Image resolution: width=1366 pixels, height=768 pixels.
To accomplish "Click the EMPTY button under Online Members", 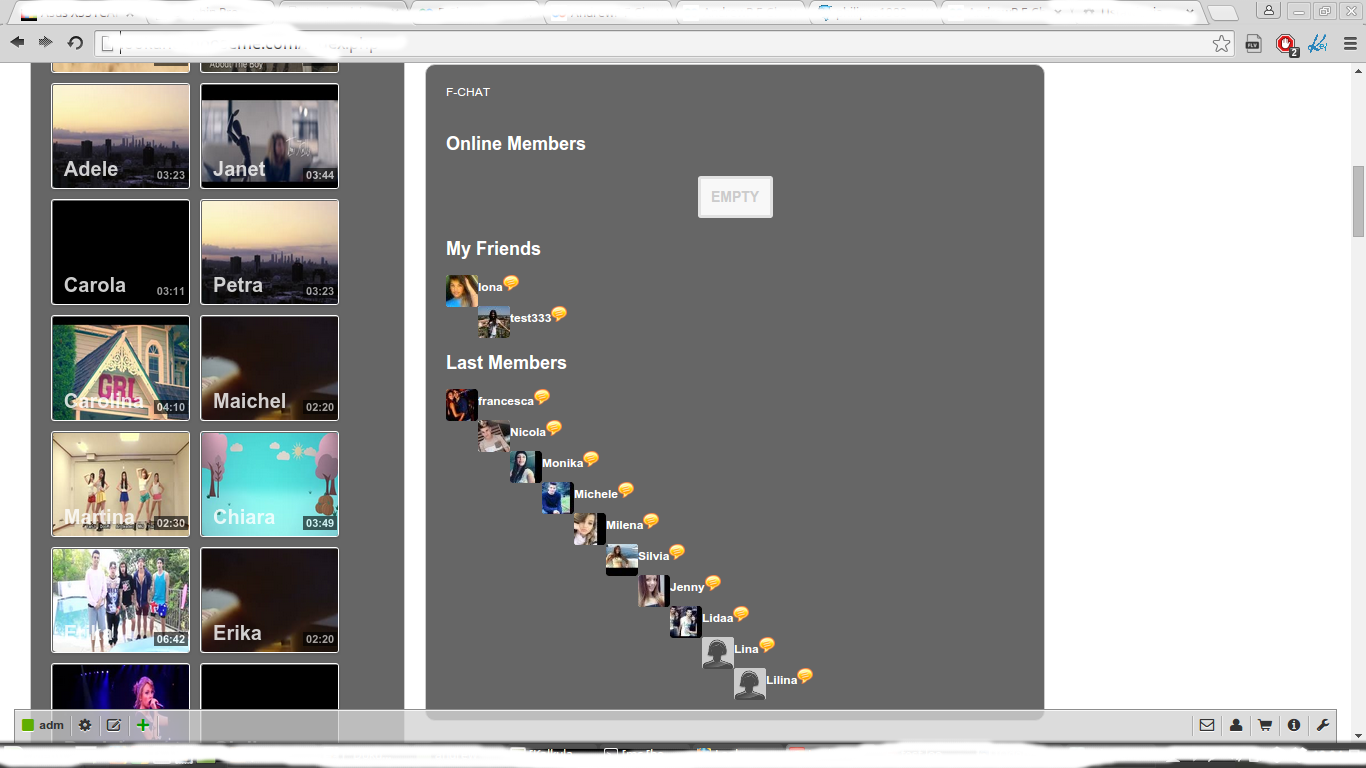I will click(735, 197).
